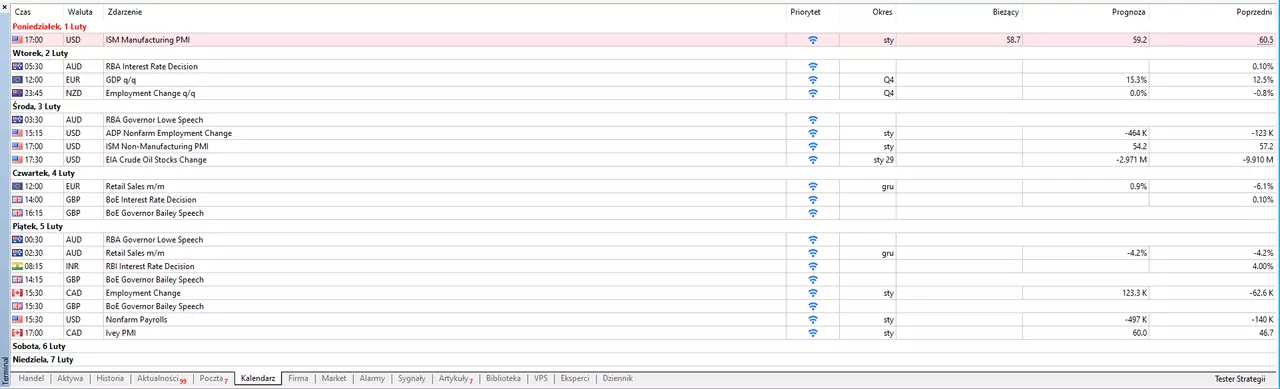The image size is (1280, 389).
Task: Click the New Zealand flag for Employment Change q/q
Action: 17,93
